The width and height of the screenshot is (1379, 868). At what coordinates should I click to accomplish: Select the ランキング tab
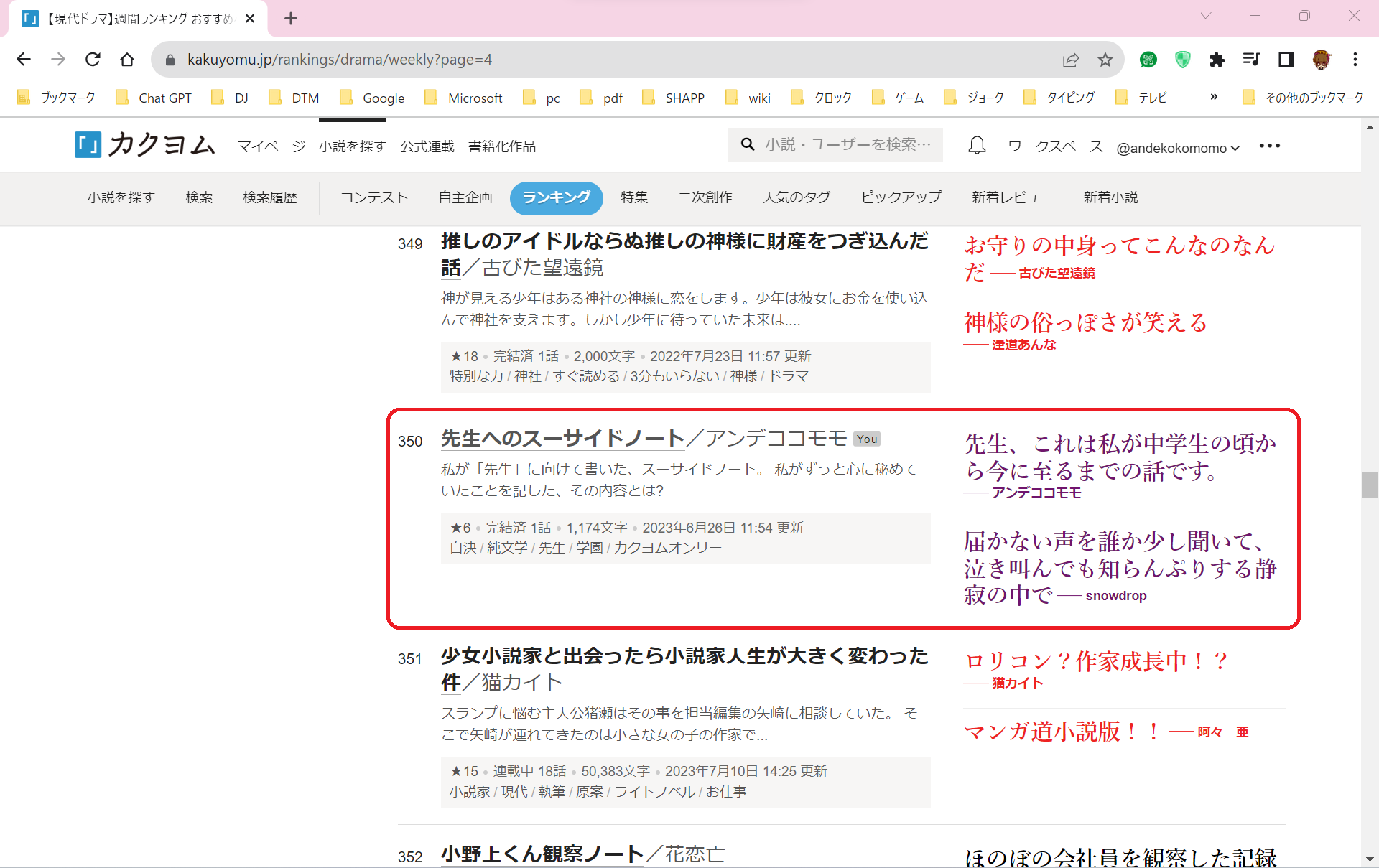[556, 197]
